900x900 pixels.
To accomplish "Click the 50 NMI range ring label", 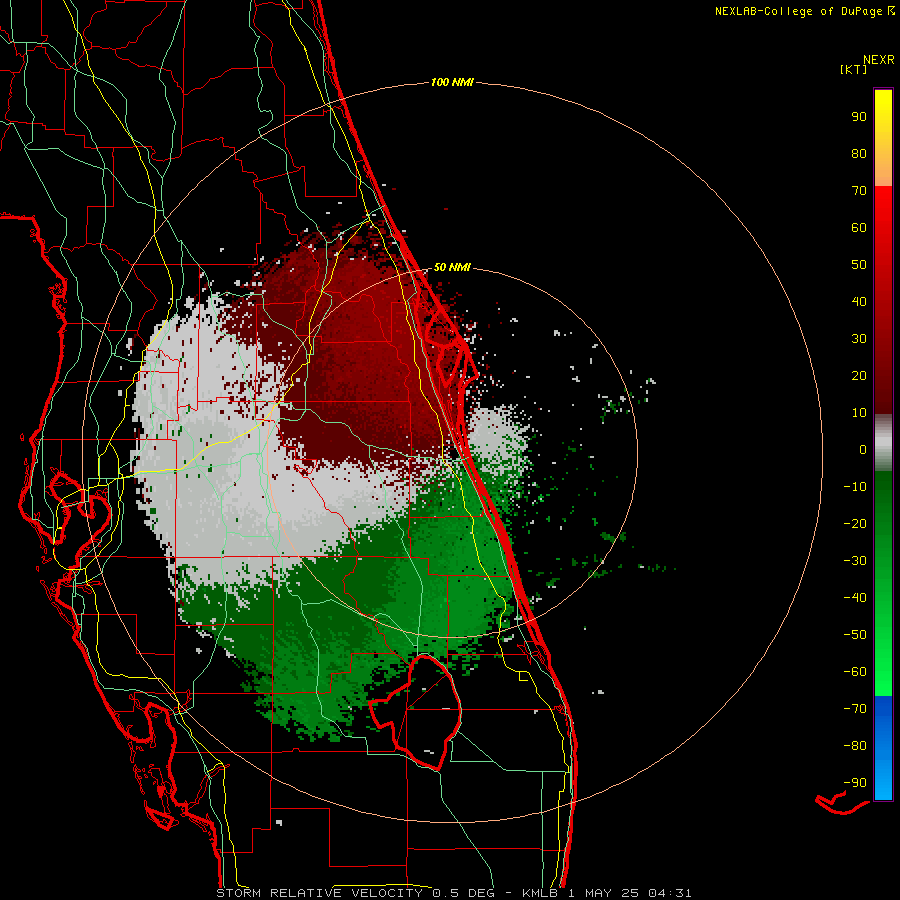I will click(452, 267).
